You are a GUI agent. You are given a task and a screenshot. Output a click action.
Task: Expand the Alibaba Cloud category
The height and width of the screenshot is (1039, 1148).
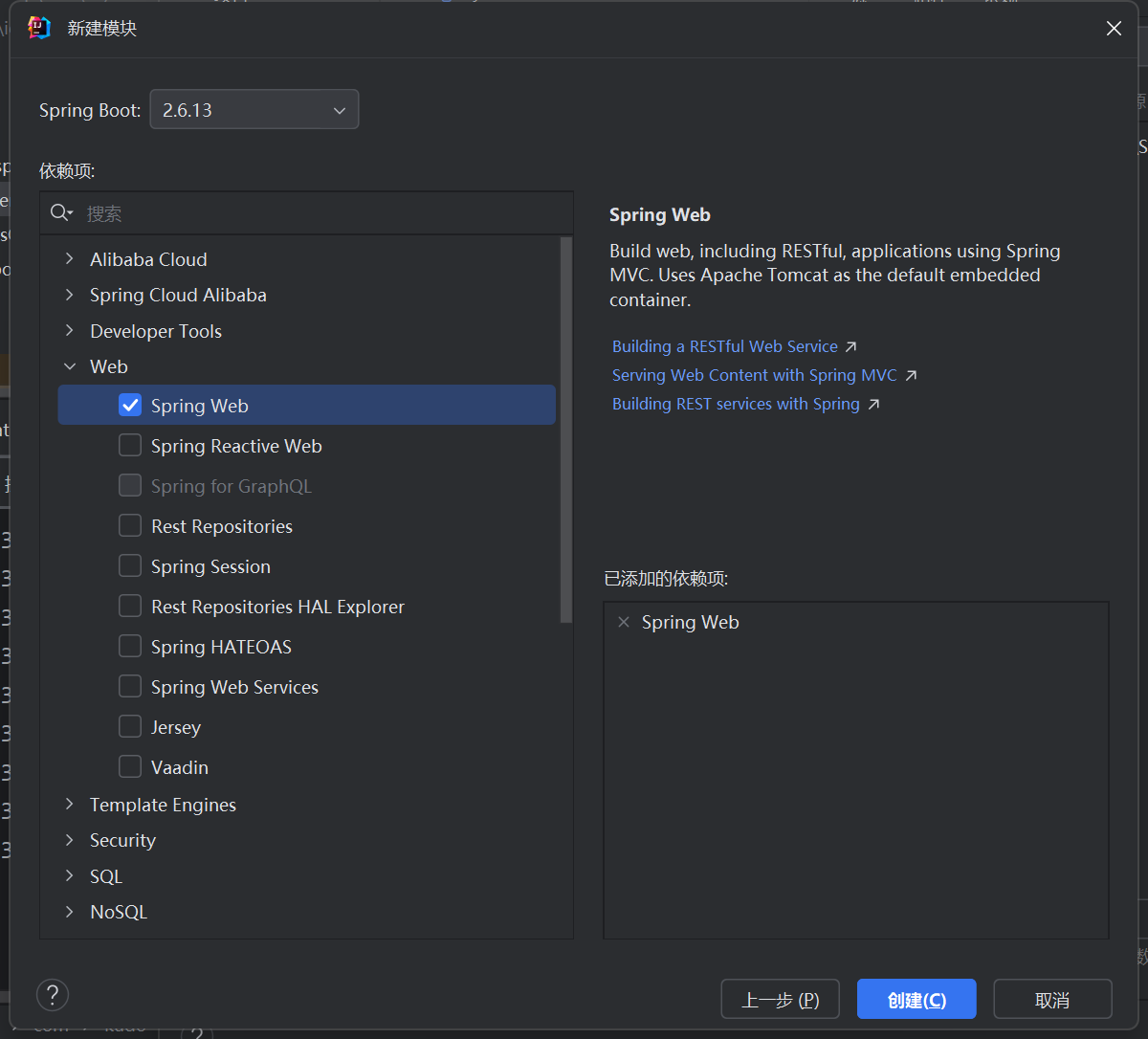[69, 259]
